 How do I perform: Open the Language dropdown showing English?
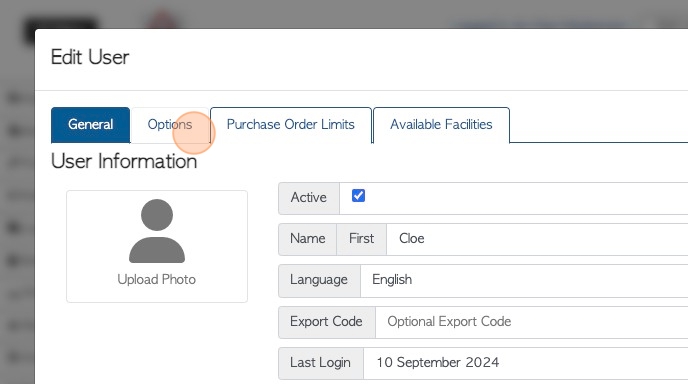click(x=524, y=280)
